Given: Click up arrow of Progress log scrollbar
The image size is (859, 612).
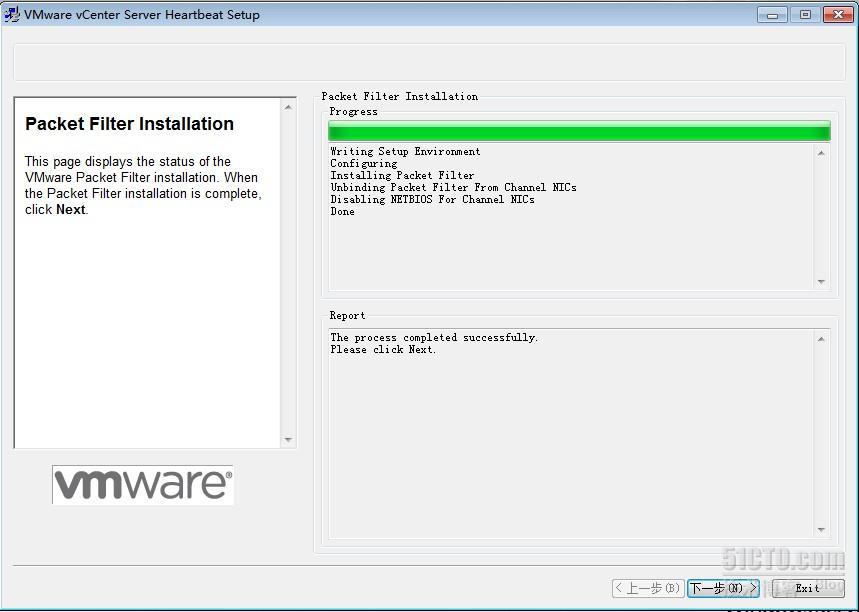Looking at the screenshot, I should click(x=821, y=153).
